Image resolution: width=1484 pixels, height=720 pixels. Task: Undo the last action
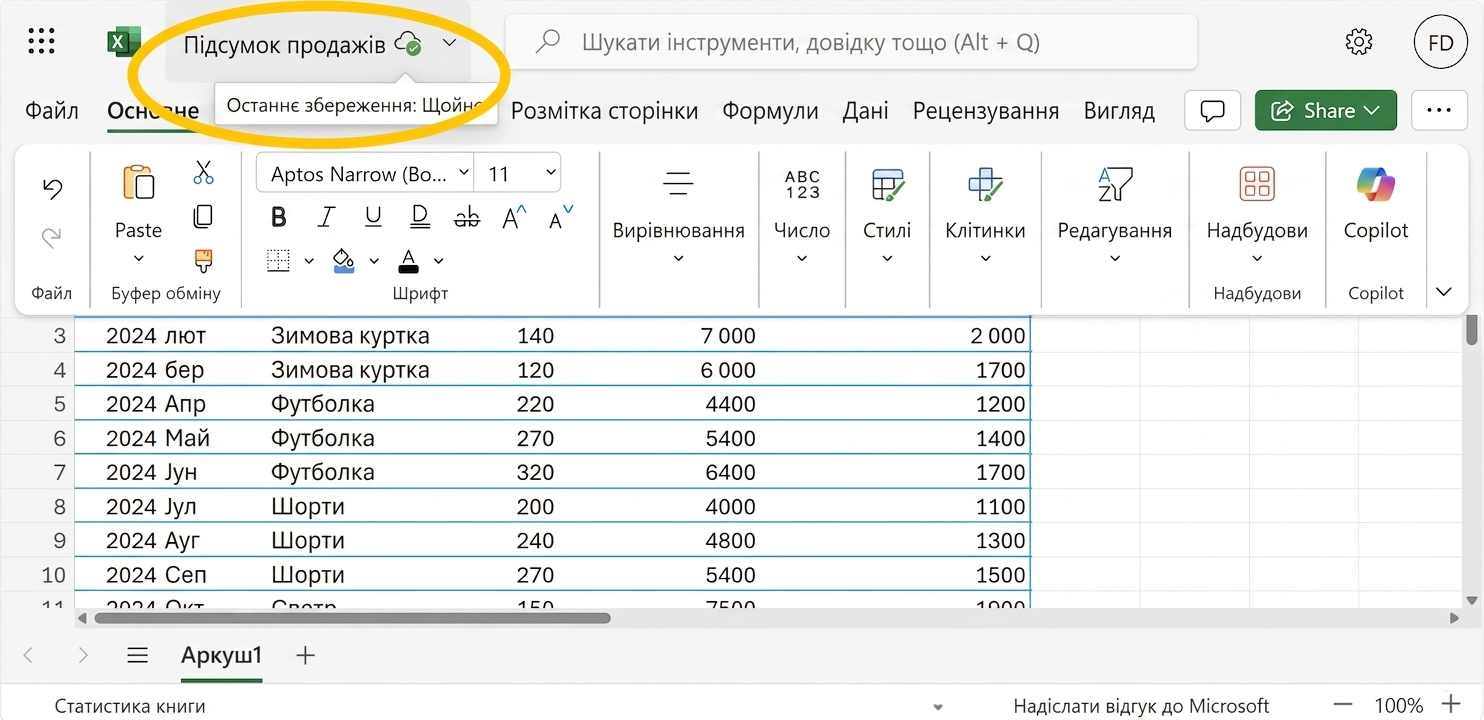[x=52, y=189]
